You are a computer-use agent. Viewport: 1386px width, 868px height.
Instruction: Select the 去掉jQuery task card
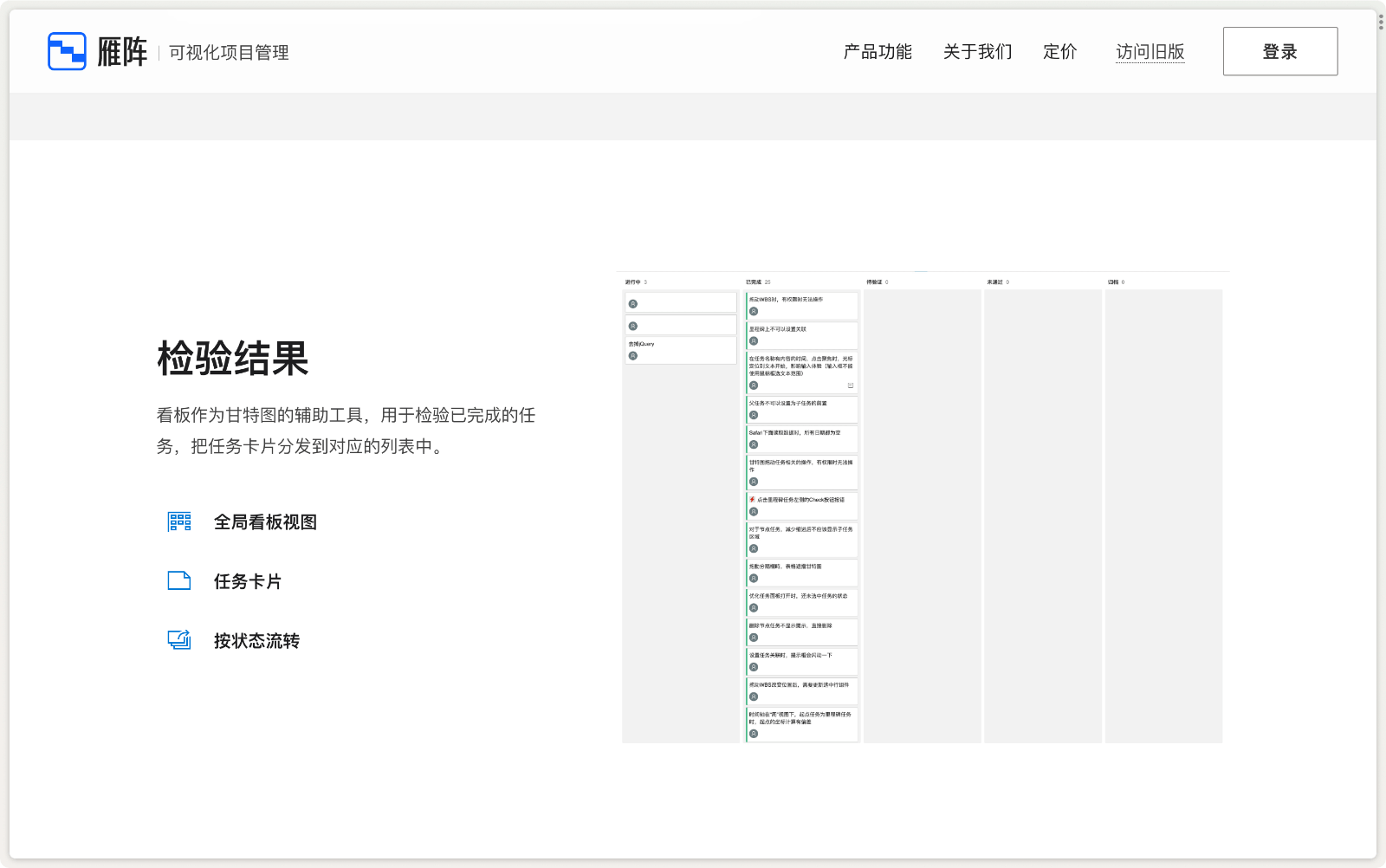[x=681, y=349]
